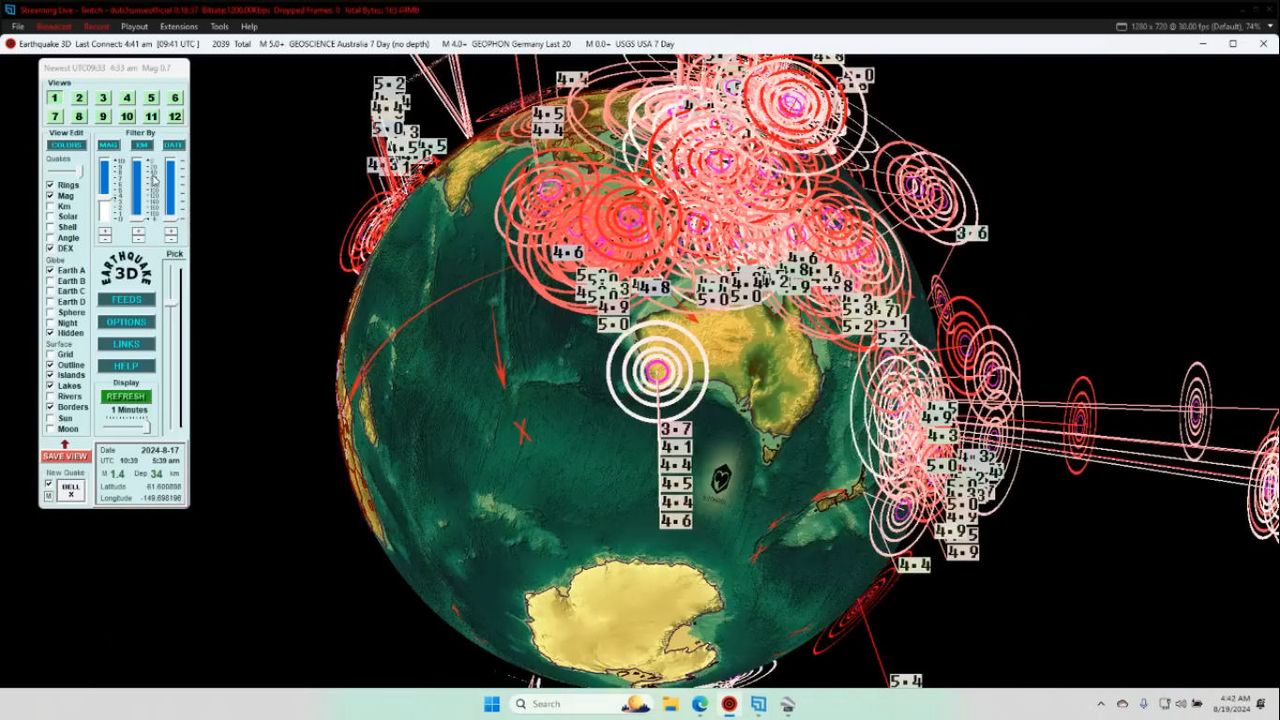Click the Windows Start button
This screenshot has width=1280, height=720.
[492, 704]
